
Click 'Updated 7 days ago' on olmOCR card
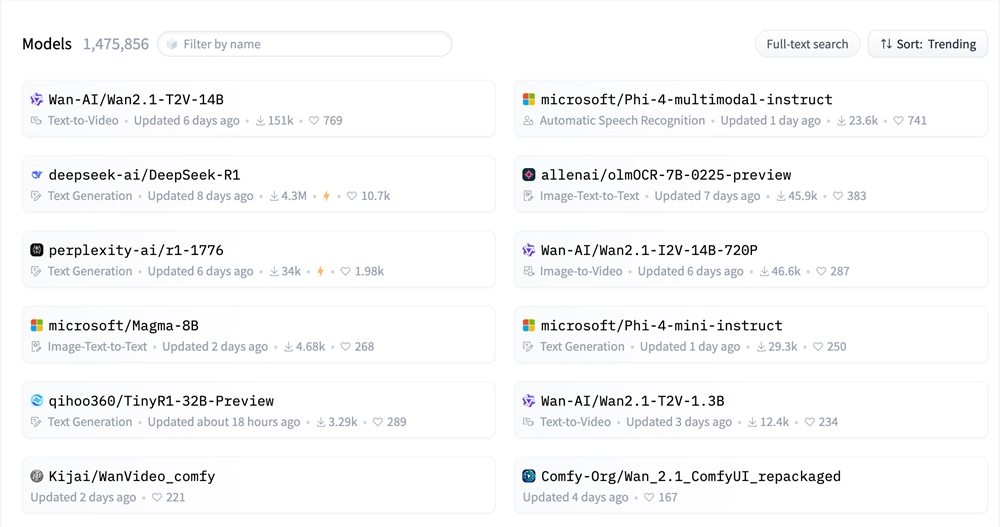[707, 196]
